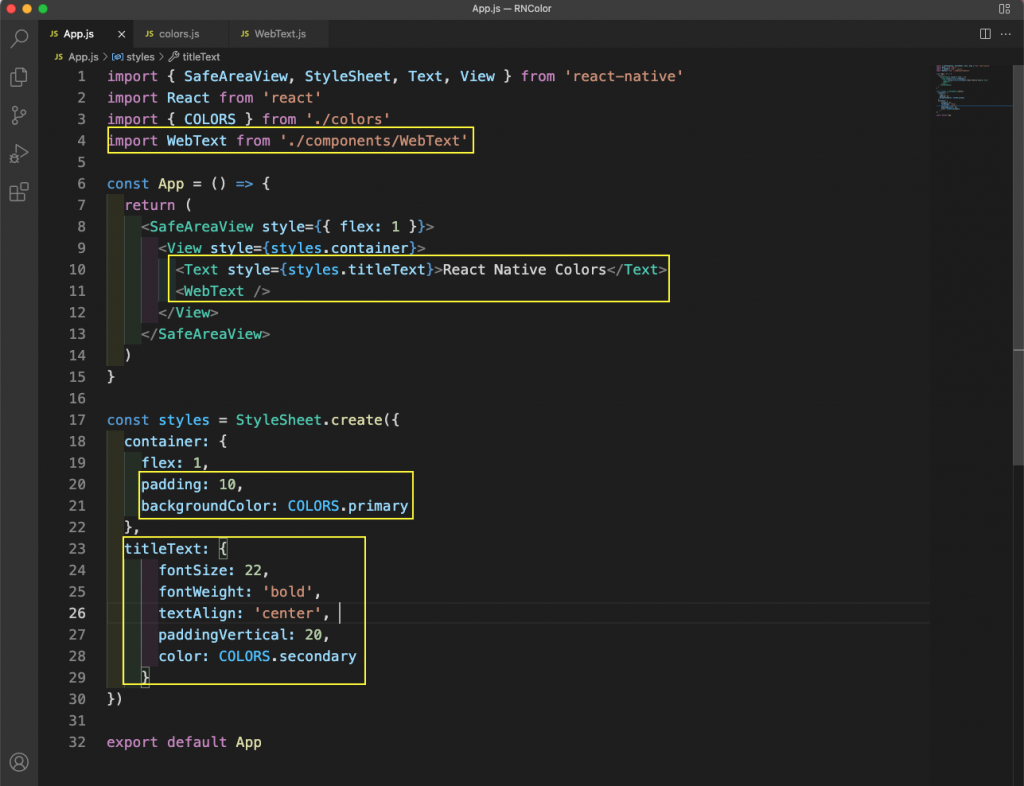The image size is (1024, 786).
Task: Open the Accounts menu icon
Action: (x=20, y=762)
